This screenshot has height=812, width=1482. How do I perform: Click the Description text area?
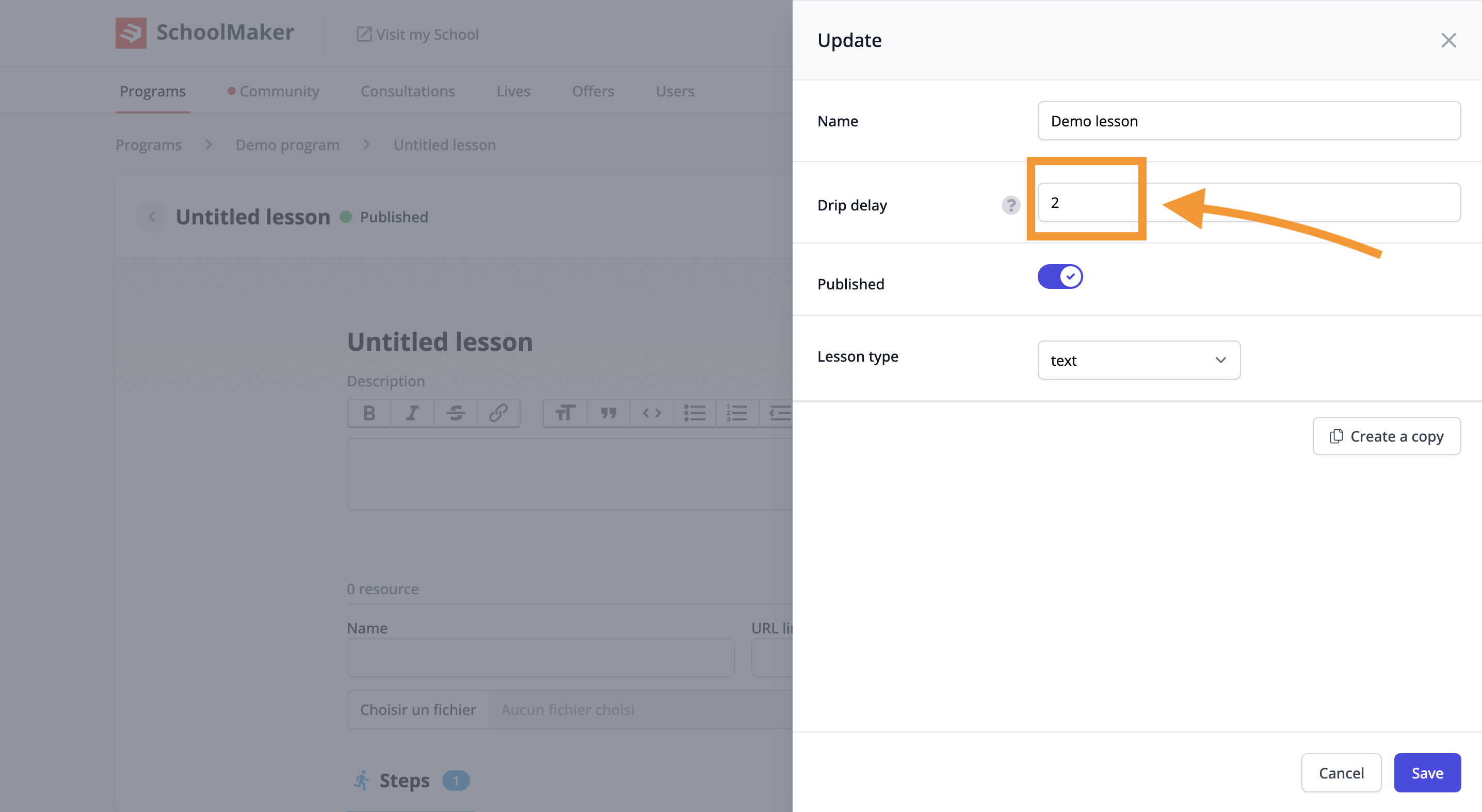tap(570, 474)
